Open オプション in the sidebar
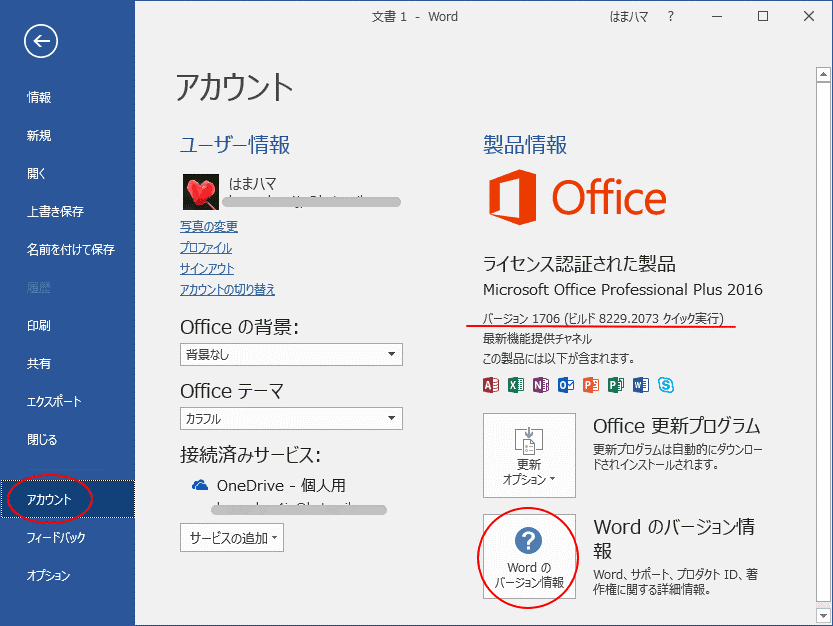833x626 pixels. tap(48, 575)
